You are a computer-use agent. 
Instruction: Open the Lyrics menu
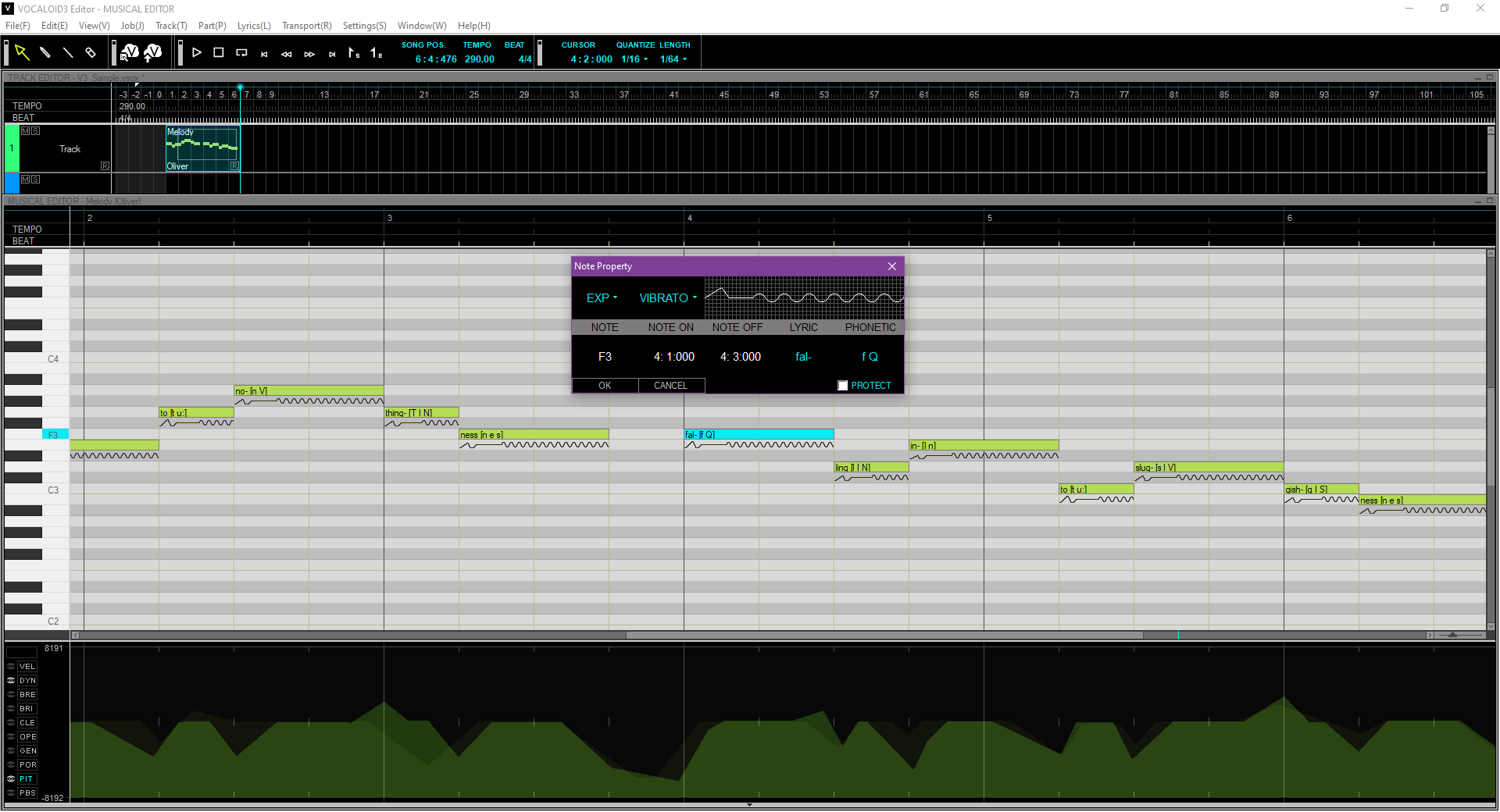[x=253, y=25]
